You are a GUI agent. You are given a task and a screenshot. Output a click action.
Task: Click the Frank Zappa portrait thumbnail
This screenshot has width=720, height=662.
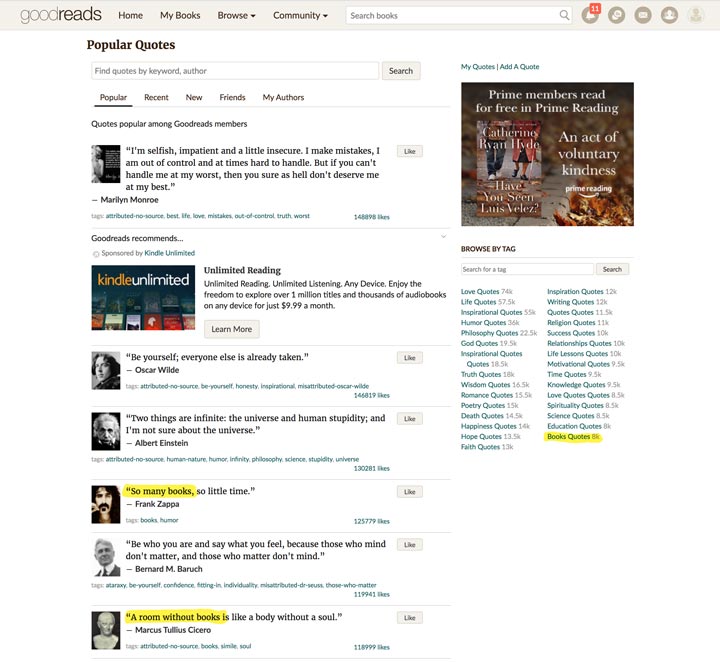click(x=106, y=505)
